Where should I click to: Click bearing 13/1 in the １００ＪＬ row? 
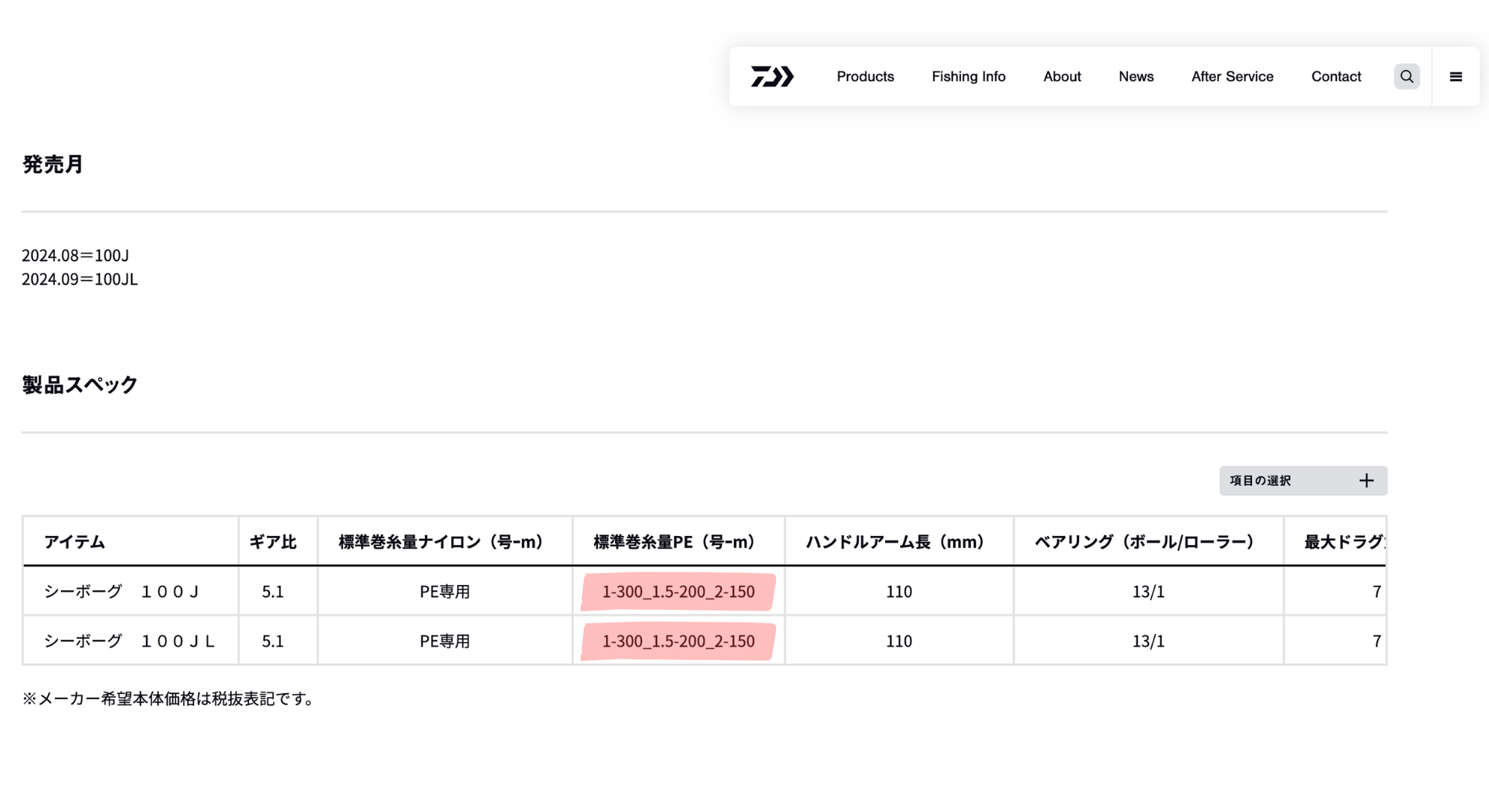pos(1148,641)
